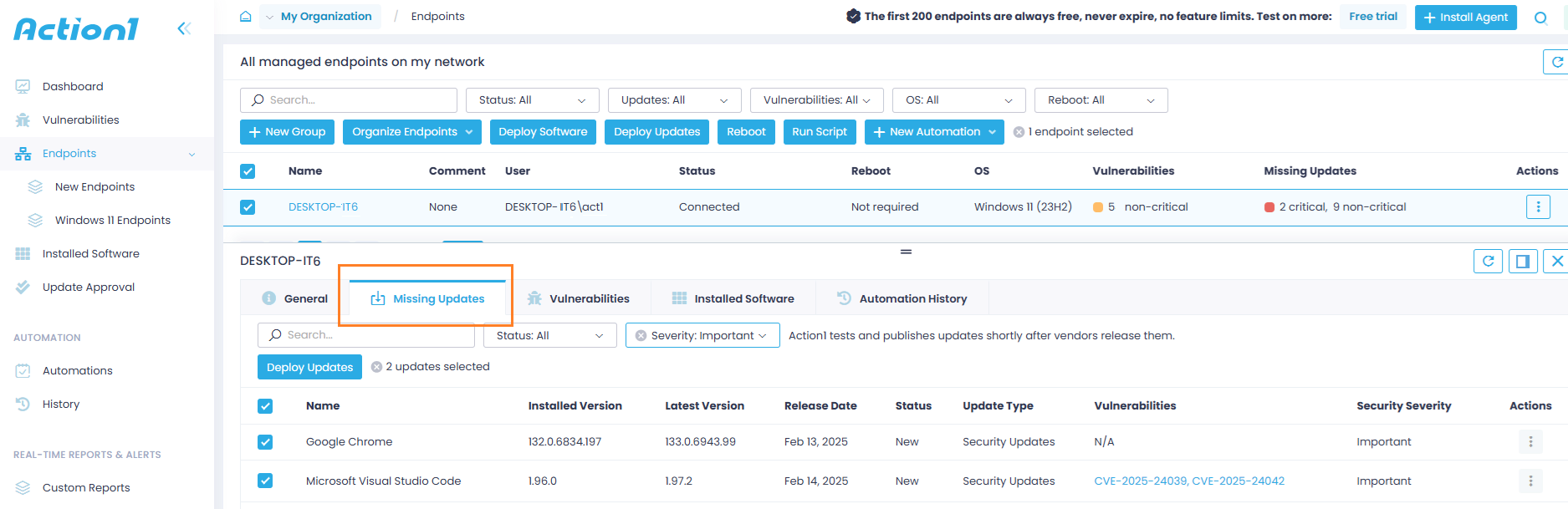Expand Organize Endpoints dropdown
Viewport: 1568px width, 509px height.
[x=412, y=132]
